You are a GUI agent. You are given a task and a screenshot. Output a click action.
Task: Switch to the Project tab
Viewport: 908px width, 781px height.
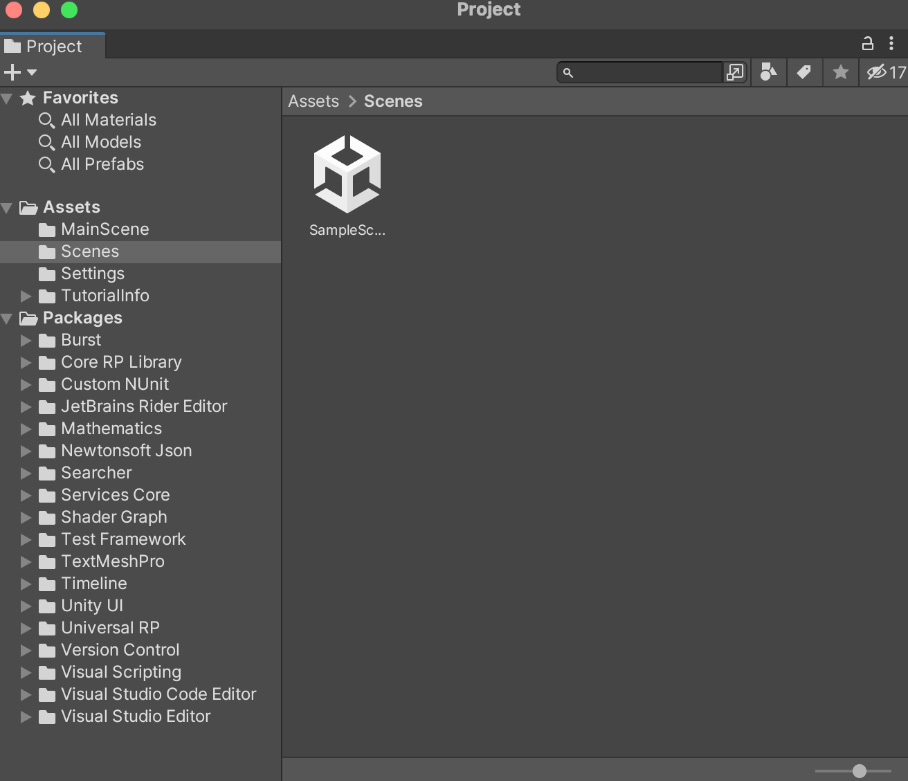(x=53, y=46)
